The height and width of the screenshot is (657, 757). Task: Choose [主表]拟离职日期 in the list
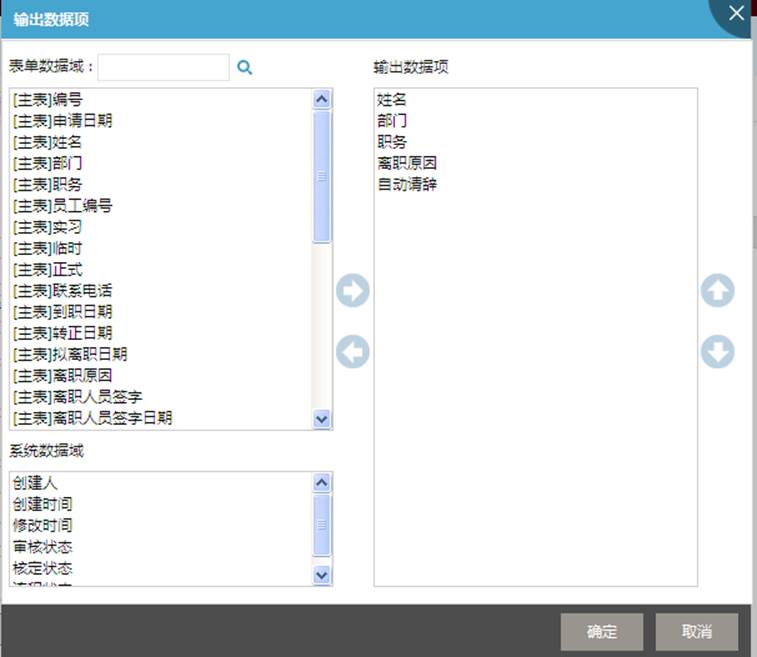pos(69,354)
